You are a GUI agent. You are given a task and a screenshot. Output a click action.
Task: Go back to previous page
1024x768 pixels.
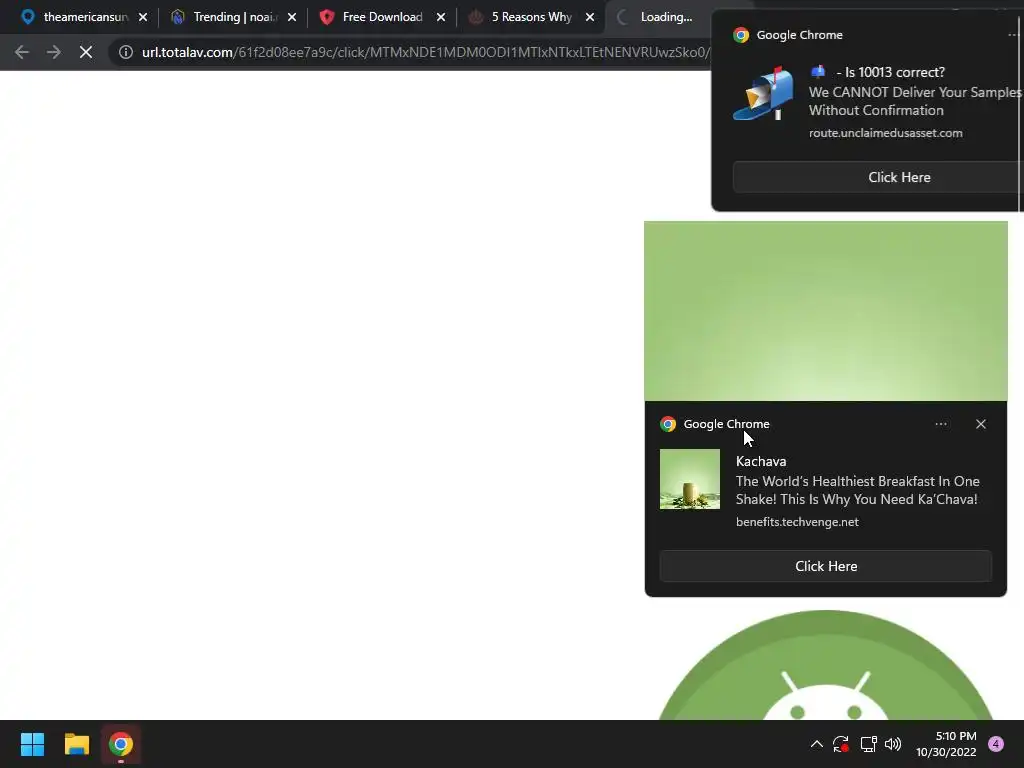click(22, 52)
